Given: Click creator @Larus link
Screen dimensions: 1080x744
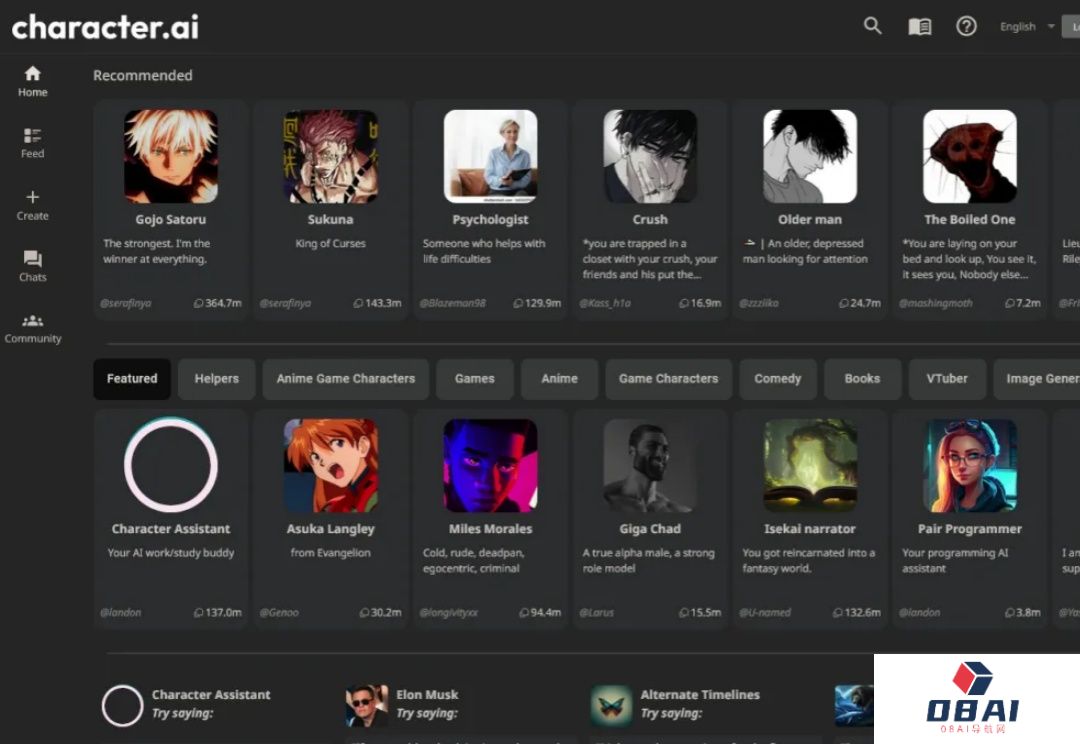Looking at the screenshot, I should (596, 612).
